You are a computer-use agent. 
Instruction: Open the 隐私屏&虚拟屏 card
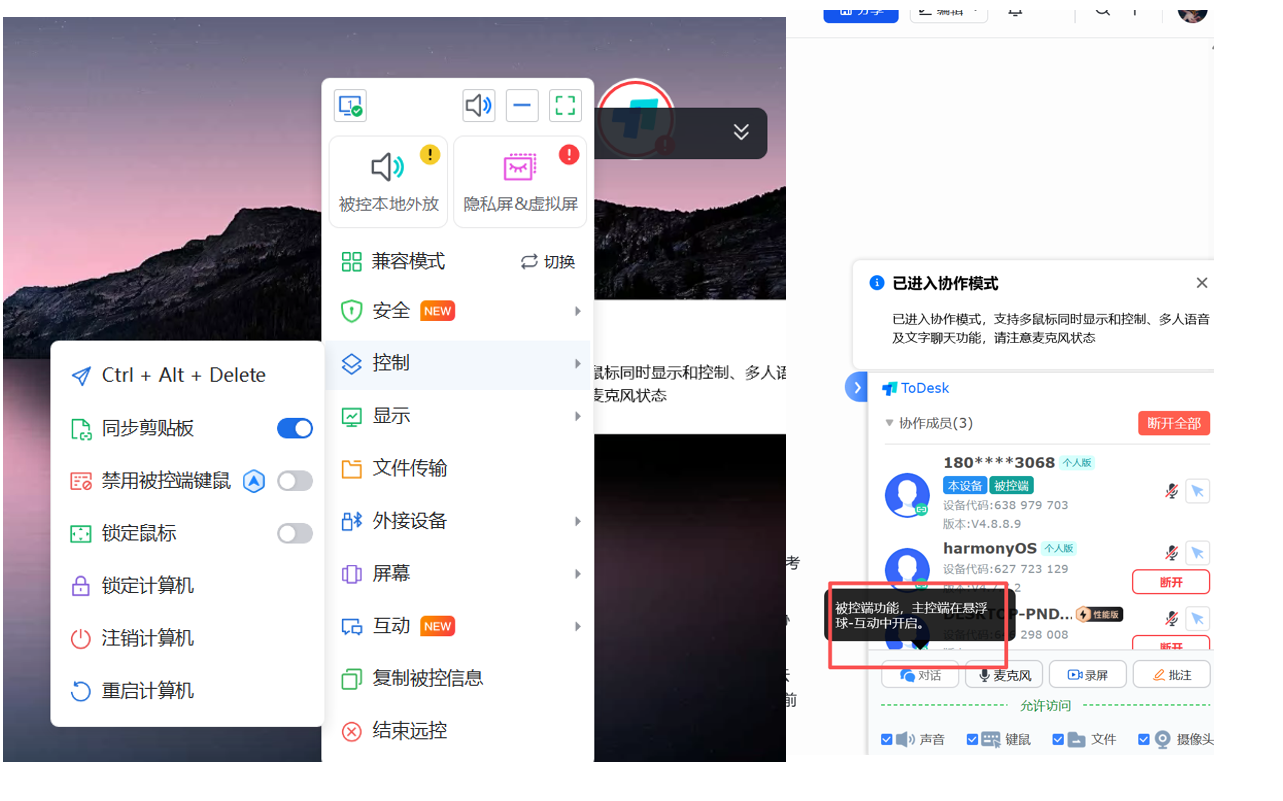520,181
